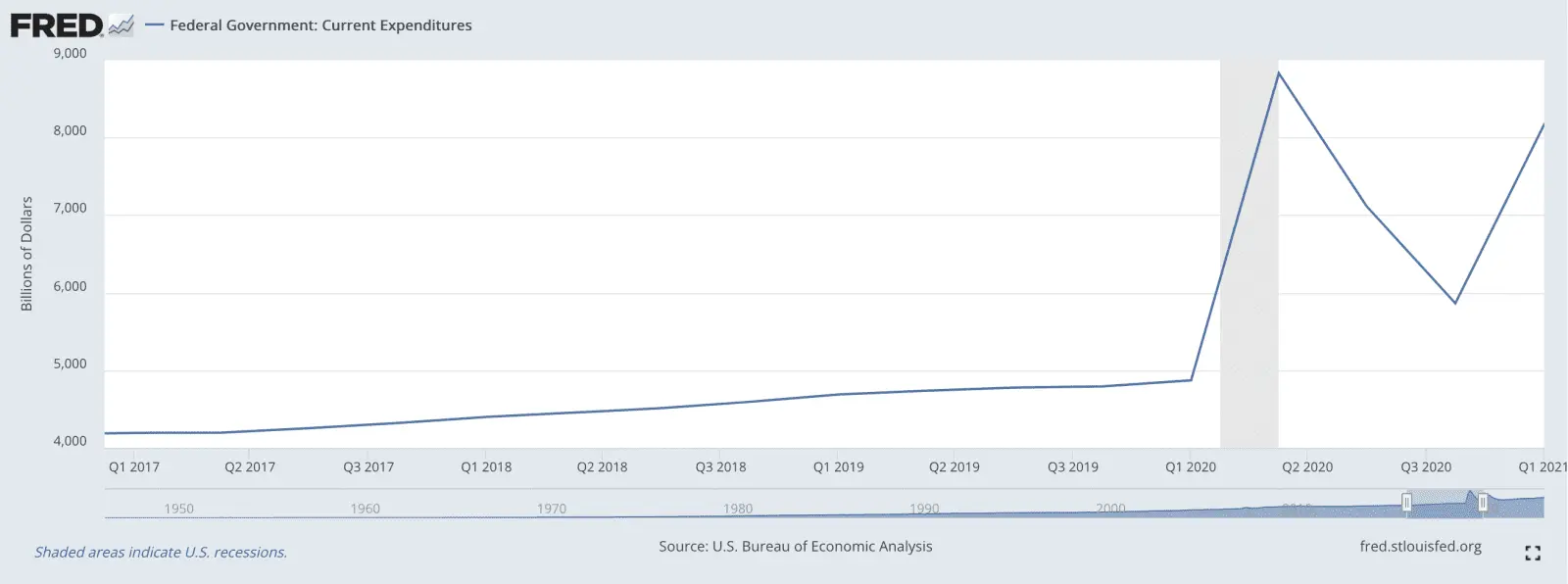
Task: Click the right handle of the date range slider
Action: [x=1483, y=503]
